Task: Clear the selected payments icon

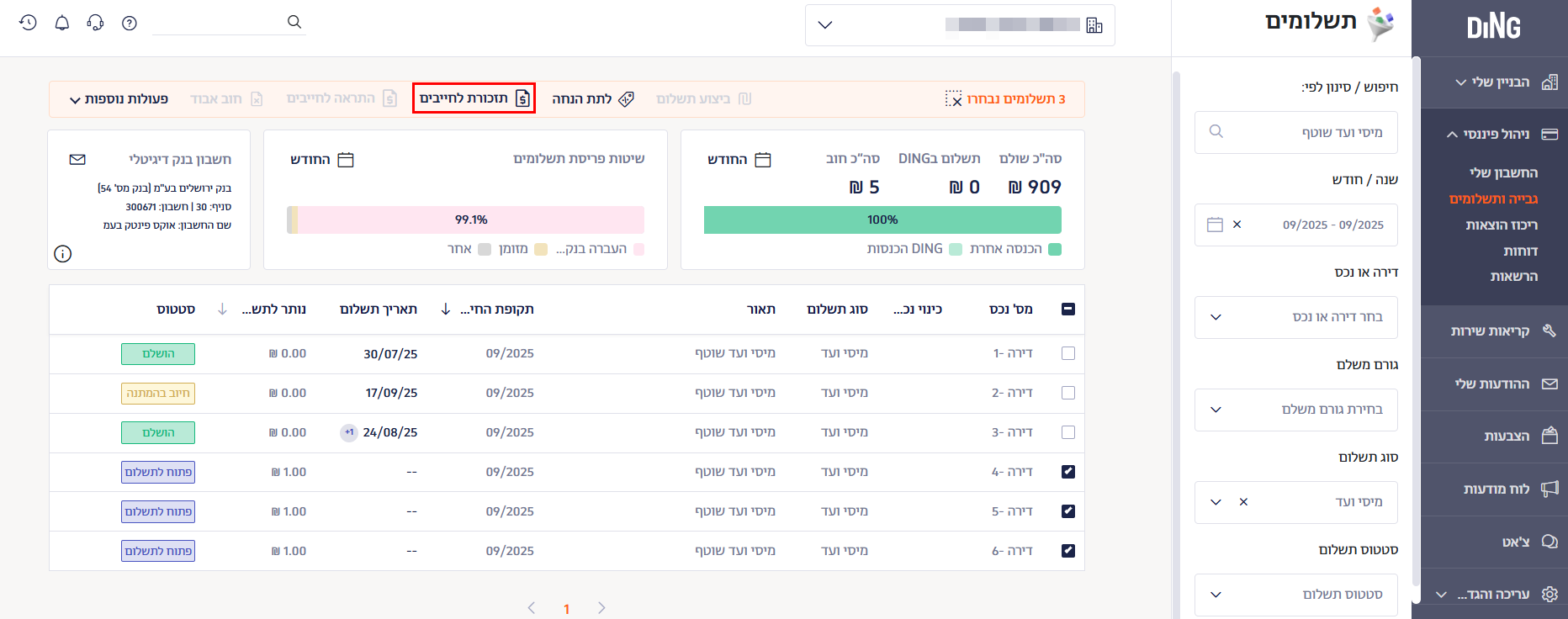Action: pos(953,99)
